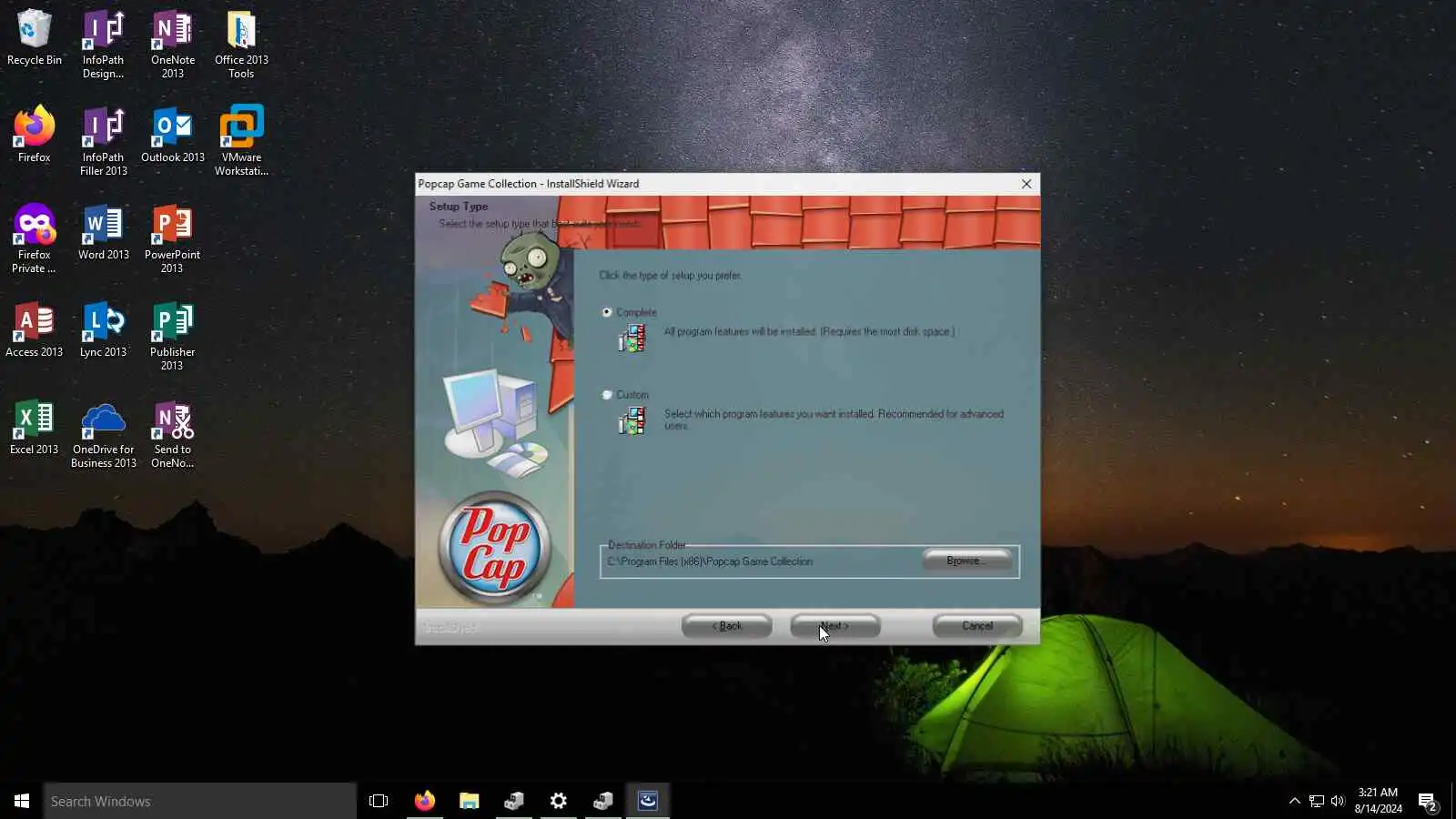
Task: Open PowerPoint 2013 desktop icon
Action: [172, 238]
